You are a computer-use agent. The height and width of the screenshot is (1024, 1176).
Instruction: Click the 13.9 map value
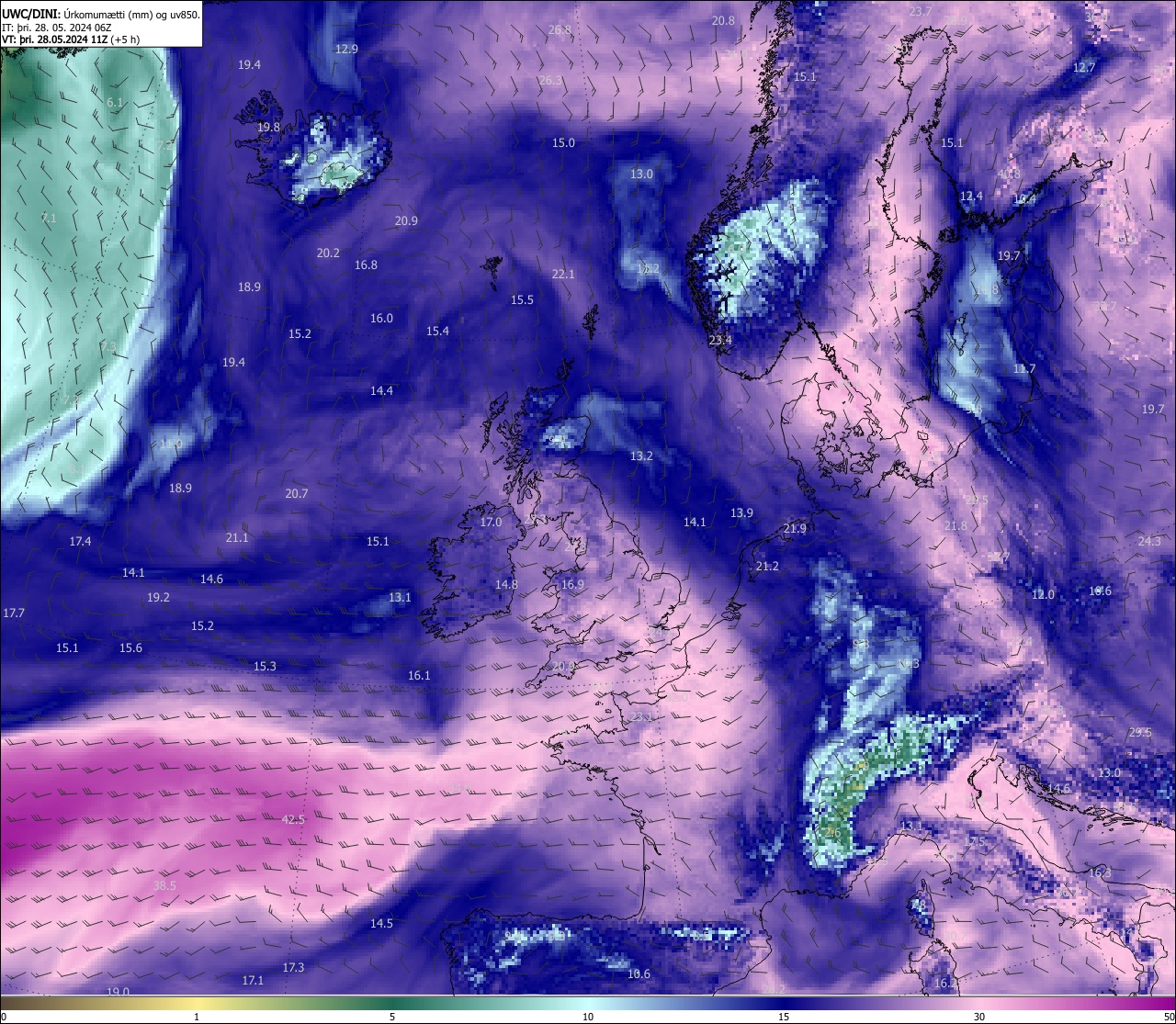(x=741, y=512)
